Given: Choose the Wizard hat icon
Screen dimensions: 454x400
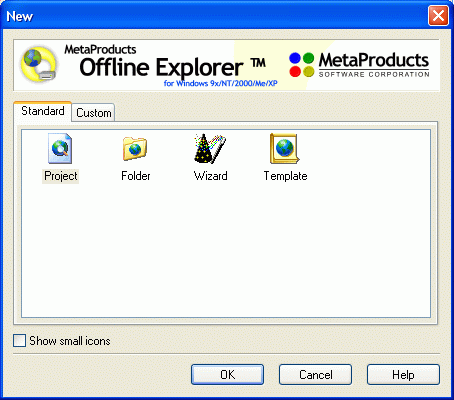Looking at the screenshot, I should click(210, 149).
